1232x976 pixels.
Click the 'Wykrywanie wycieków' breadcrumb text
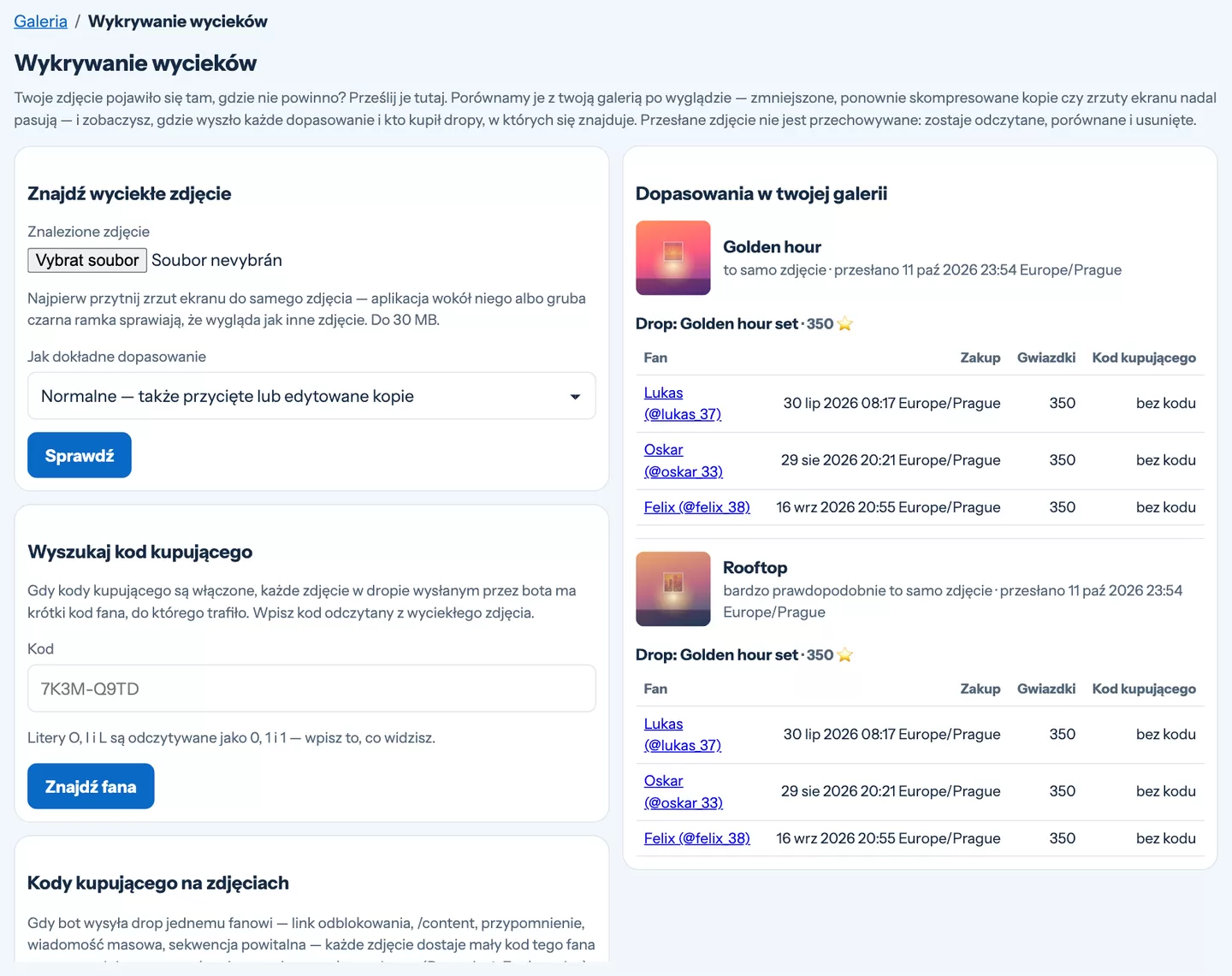click(178, 21)
